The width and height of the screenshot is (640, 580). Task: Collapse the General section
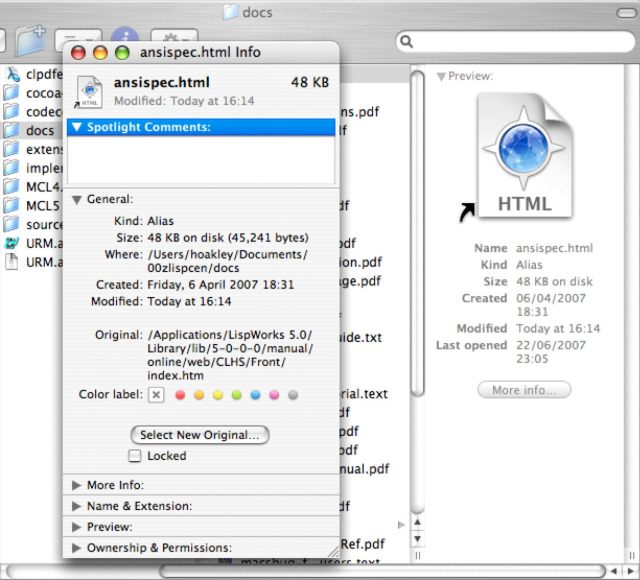tap(77, 199)
